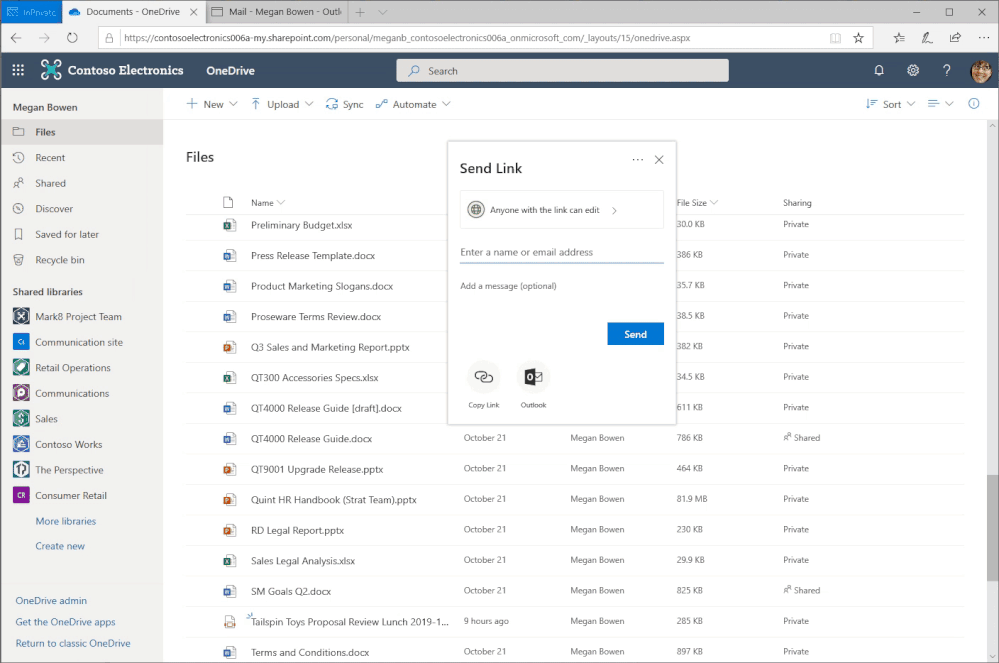Open Quint HR Handbook (Strat Team).pptx
This screenshot has width=999, height=663.
pos(333,499)
